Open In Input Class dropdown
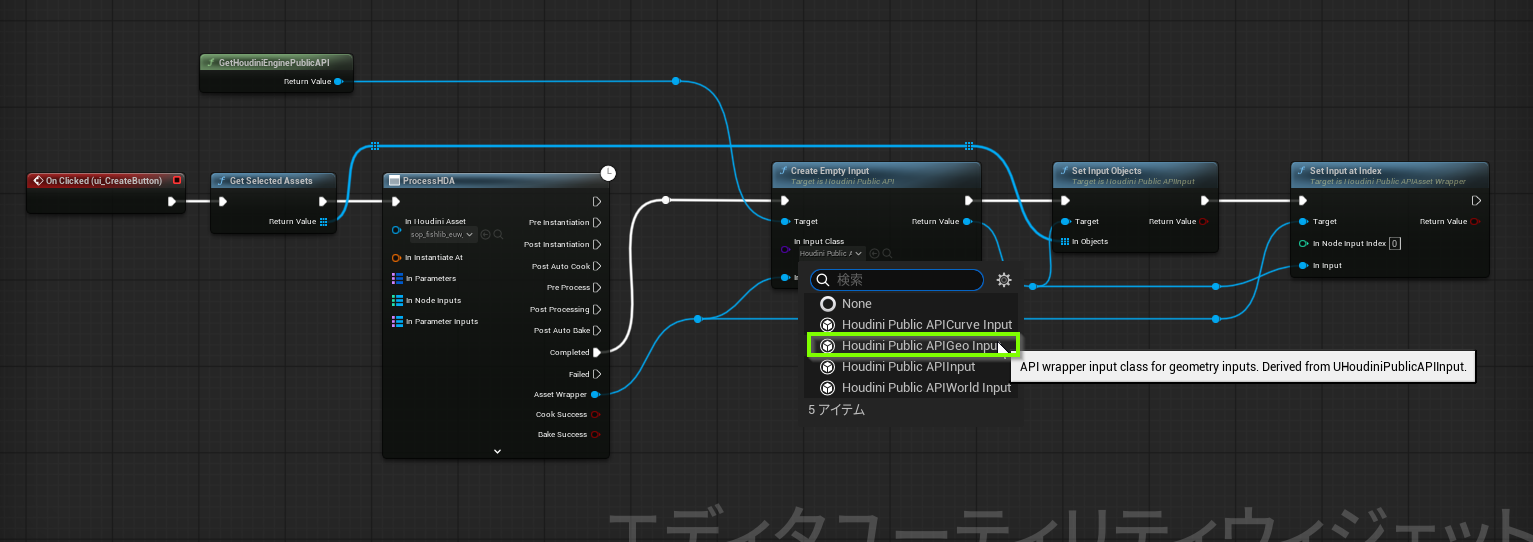Screen dimensions: 1533x542 point(832,254)
